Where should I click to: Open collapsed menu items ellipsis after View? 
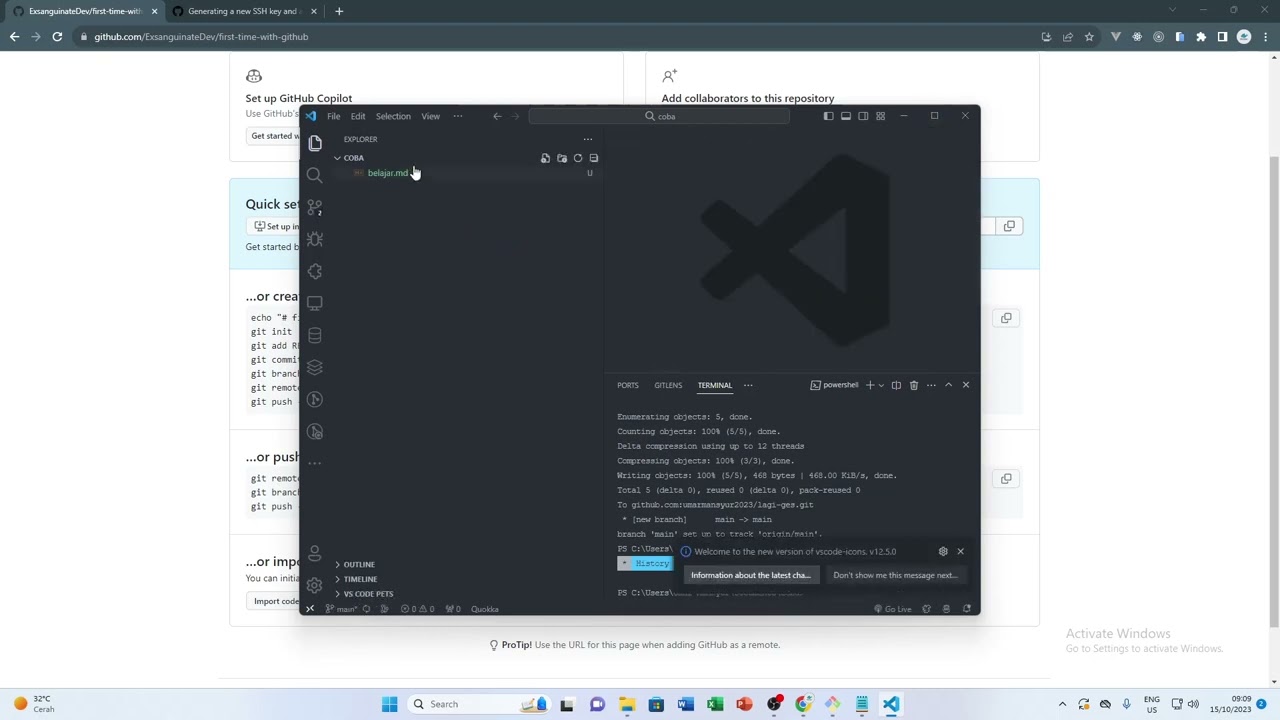(458, 116)
